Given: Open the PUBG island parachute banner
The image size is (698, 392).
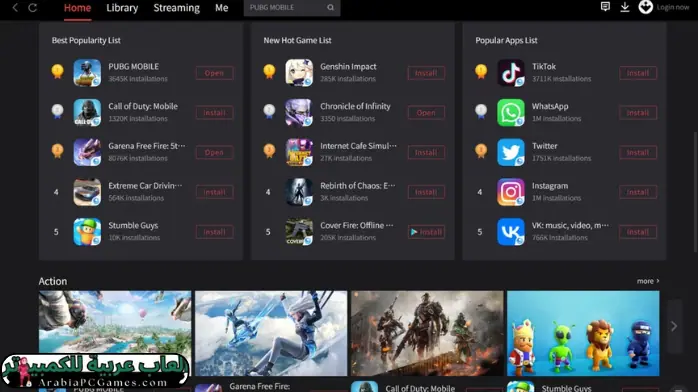Looking at the screenshot, I should tap(115, 333).
